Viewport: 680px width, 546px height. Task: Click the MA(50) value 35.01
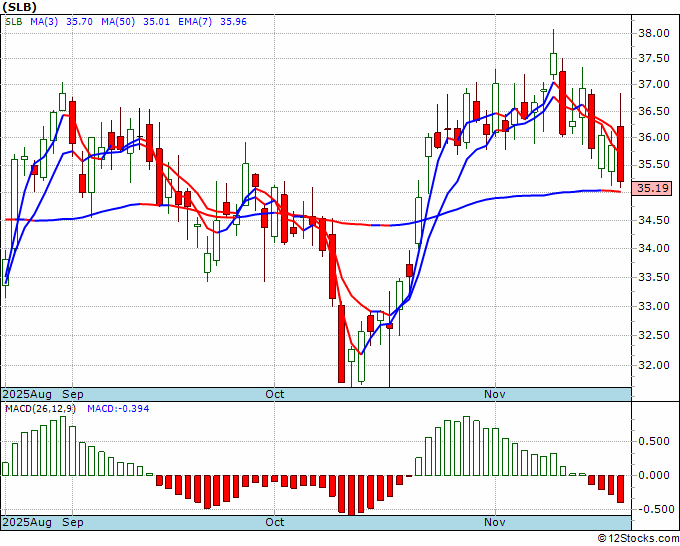tap(156, 21)
